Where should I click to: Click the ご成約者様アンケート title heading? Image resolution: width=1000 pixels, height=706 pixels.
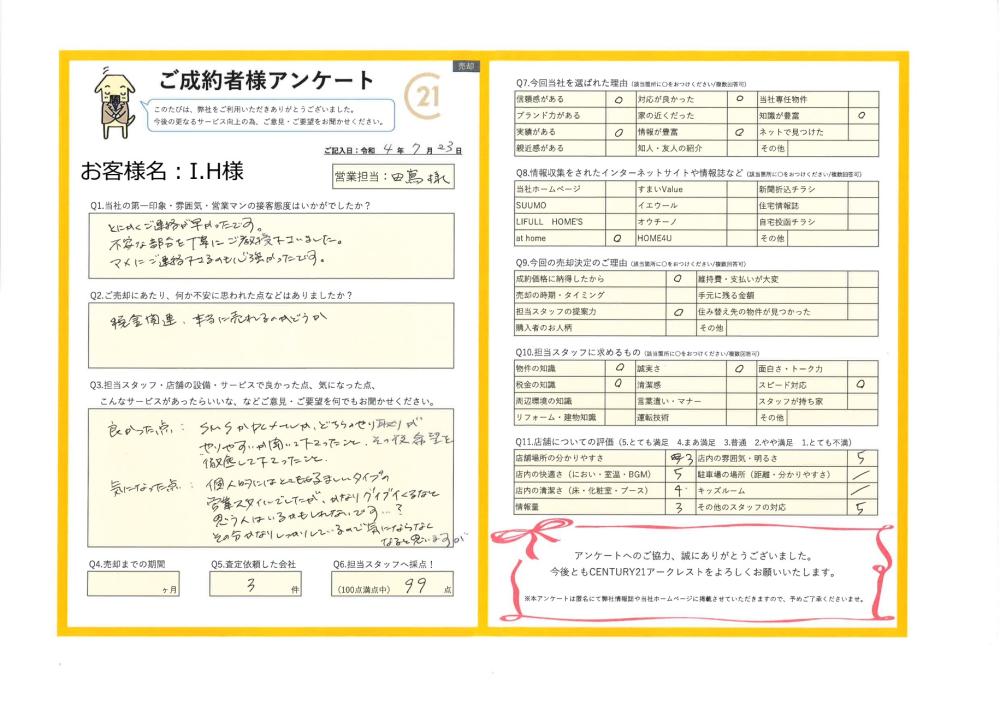tap(266, 80)
